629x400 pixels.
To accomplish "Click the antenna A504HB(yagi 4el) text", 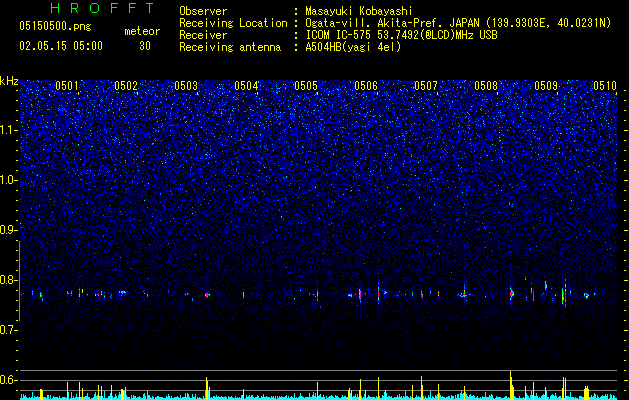I will point(353,47).
